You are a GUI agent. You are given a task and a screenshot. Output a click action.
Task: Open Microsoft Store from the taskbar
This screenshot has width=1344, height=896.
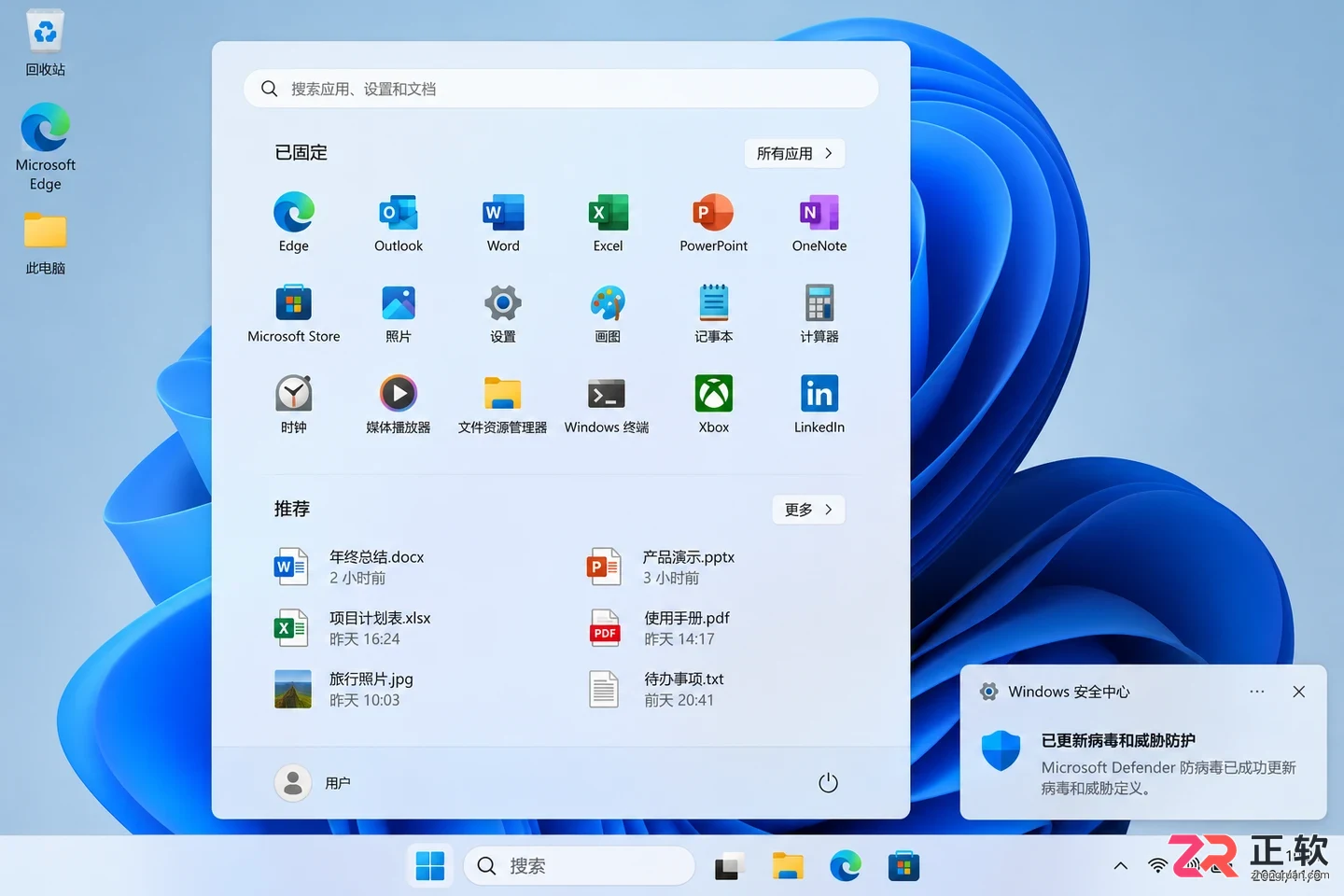[x=903, y=866]
